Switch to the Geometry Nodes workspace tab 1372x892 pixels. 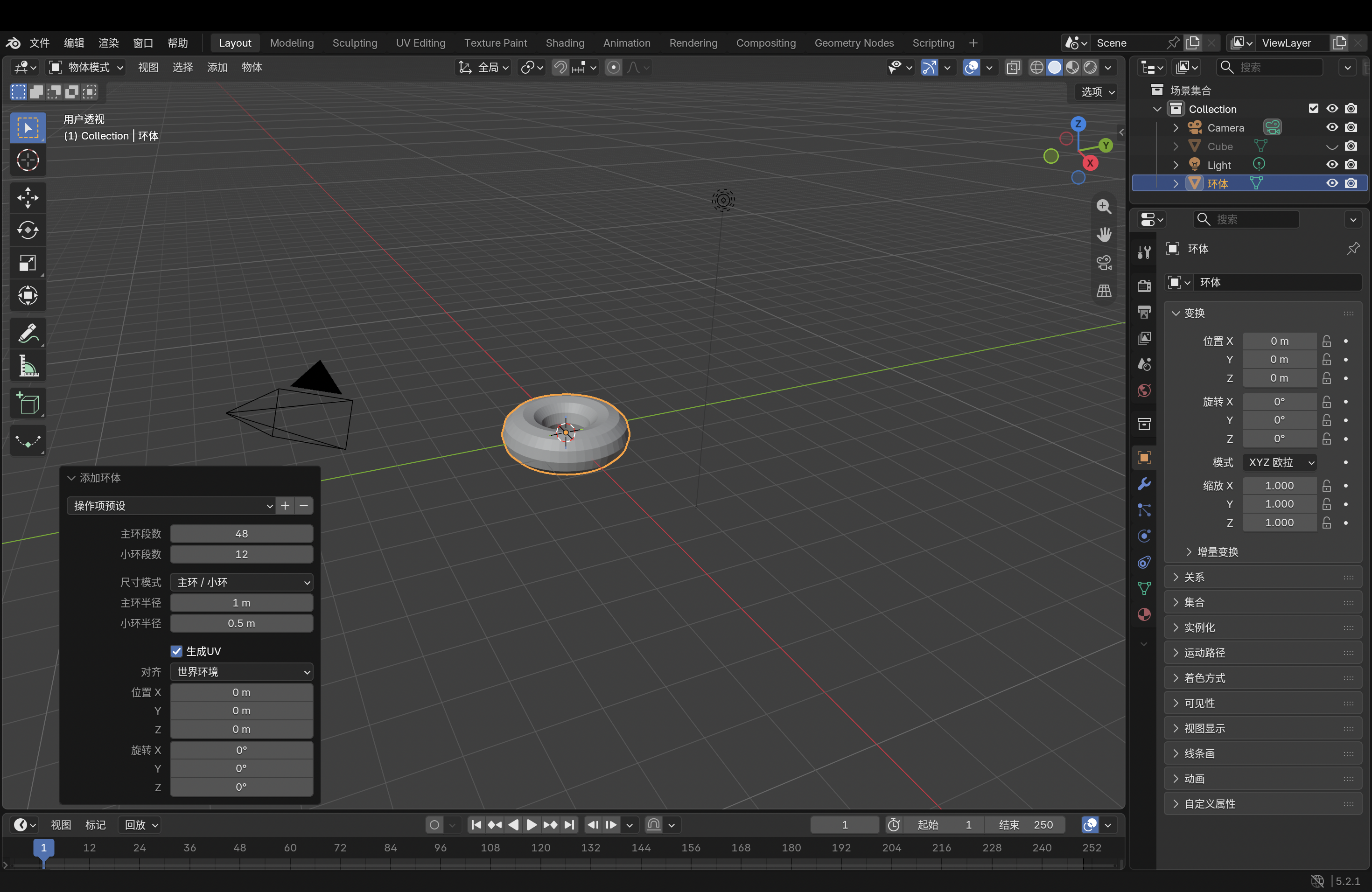(854, 43)
